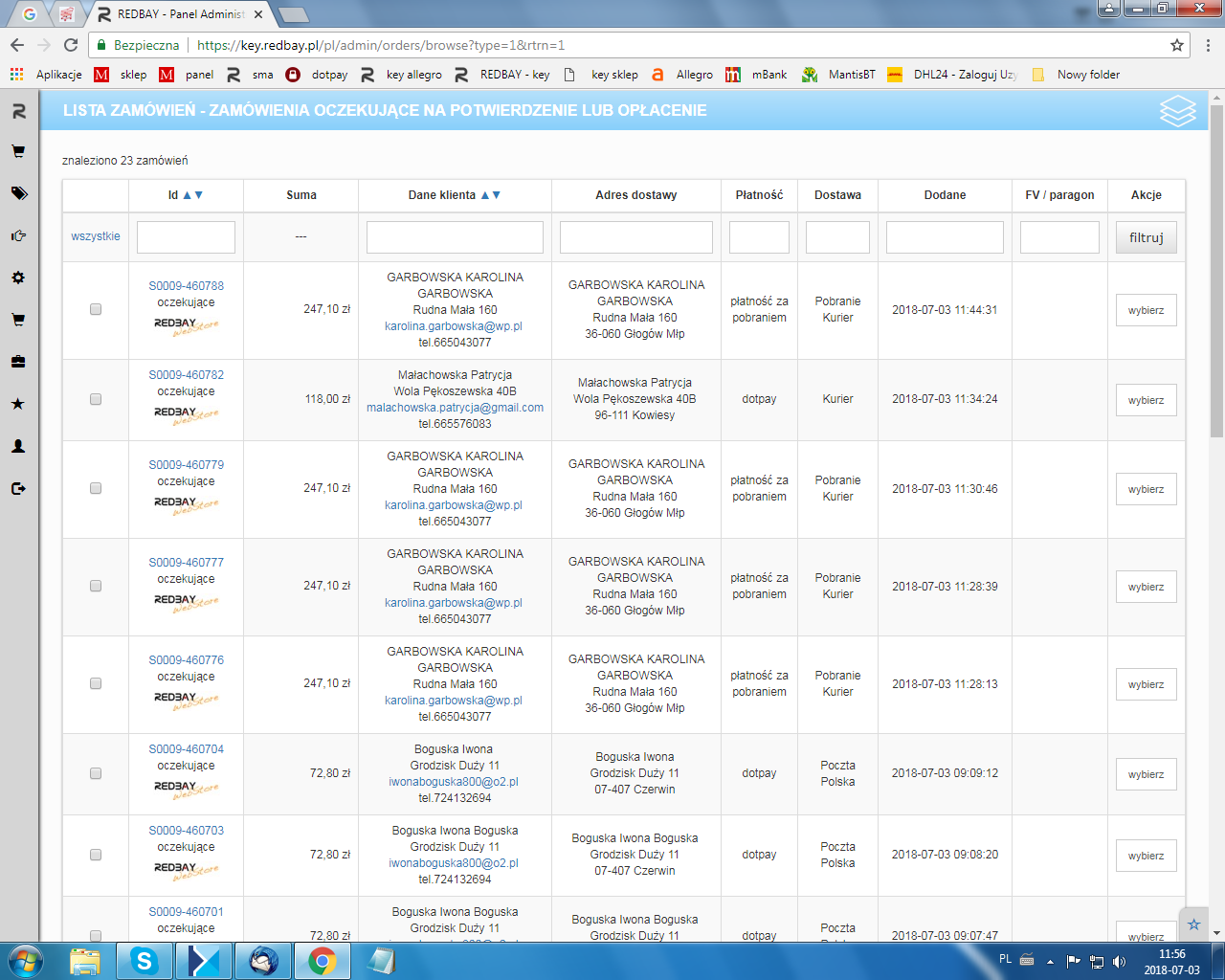Sort the Id column ascending with the up arrow
This screenshot has width=1225, height=980.
(x=188, y=195)
